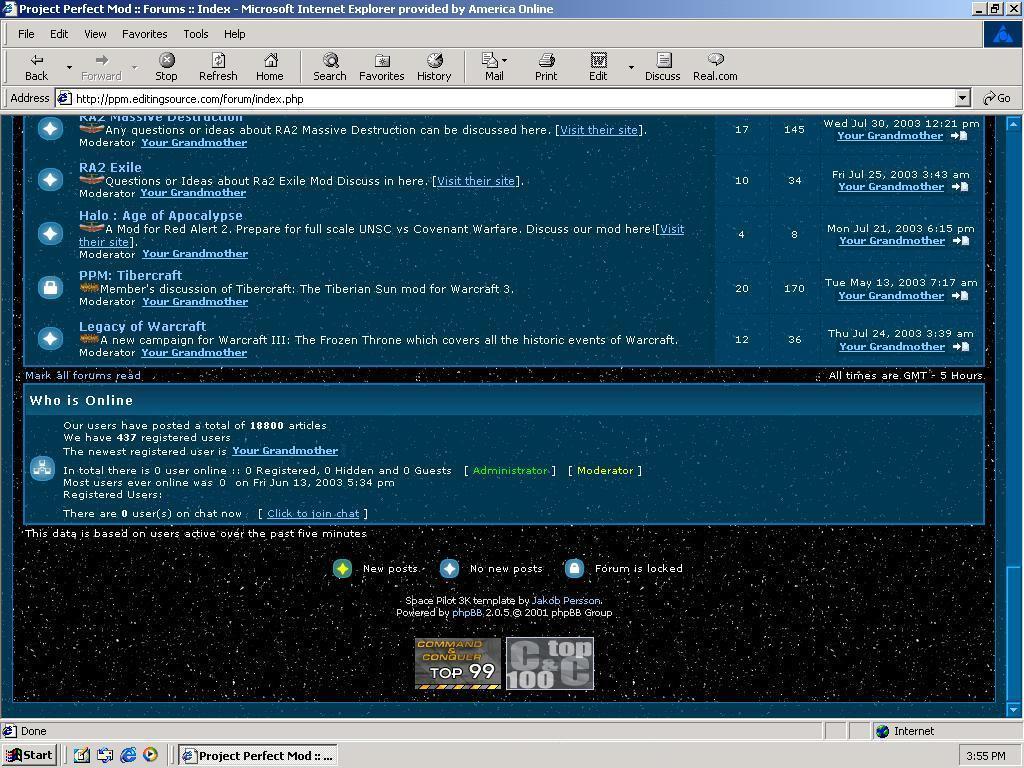
Task: Click the forum status icon beside RA2 Exile
Action: click(x=50, y=180)
